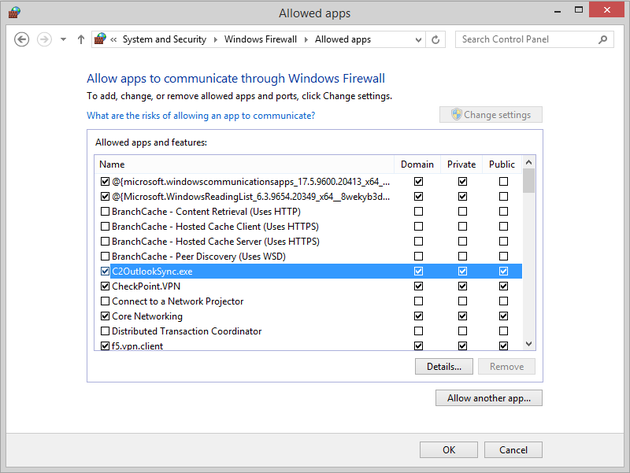Select microsoft.windowscommunicationsapps entry text
Screen dimensions: 630x473
[251, 182]
